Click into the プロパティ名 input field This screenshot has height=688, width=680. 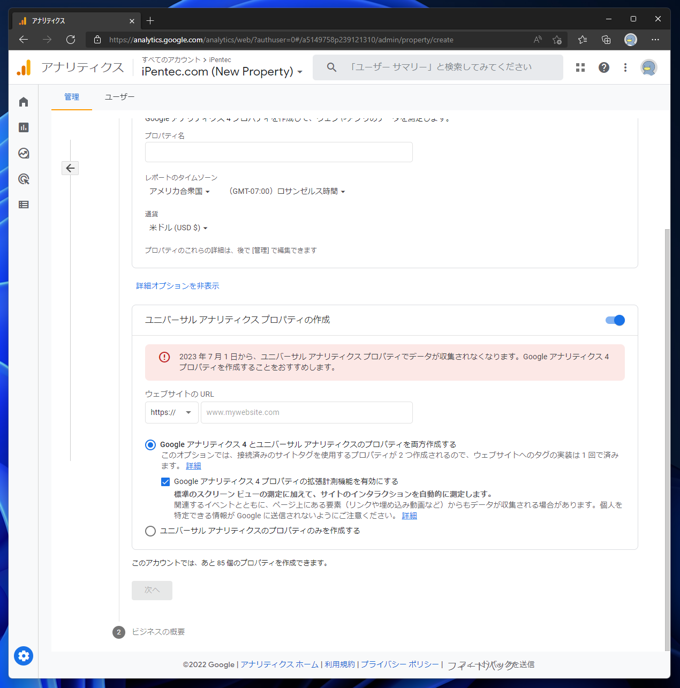[x=279, y=152]
